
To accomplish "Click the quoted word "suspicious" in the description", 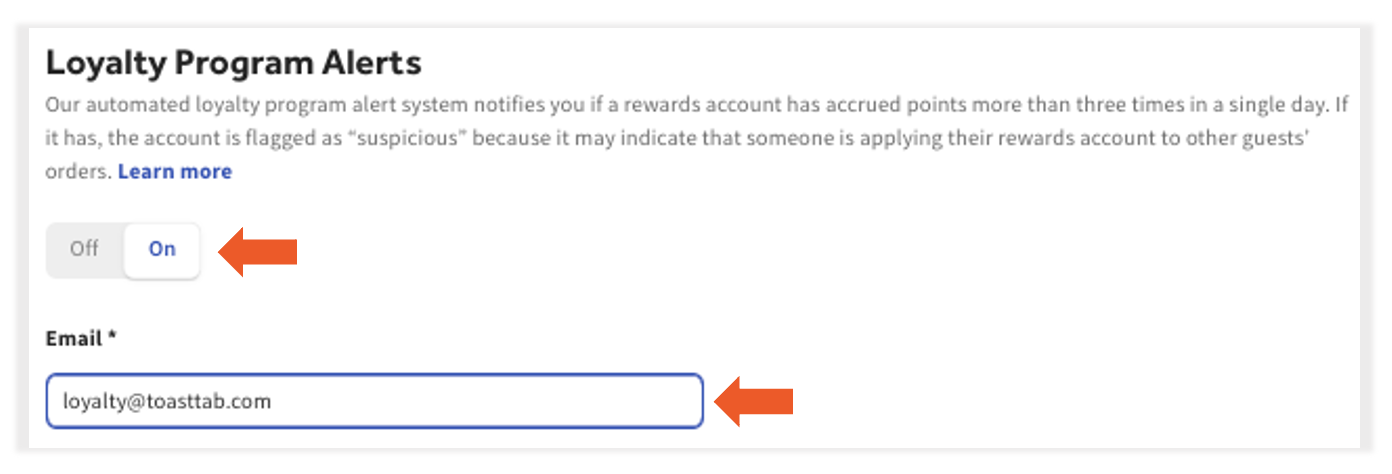I will (409, 137).
